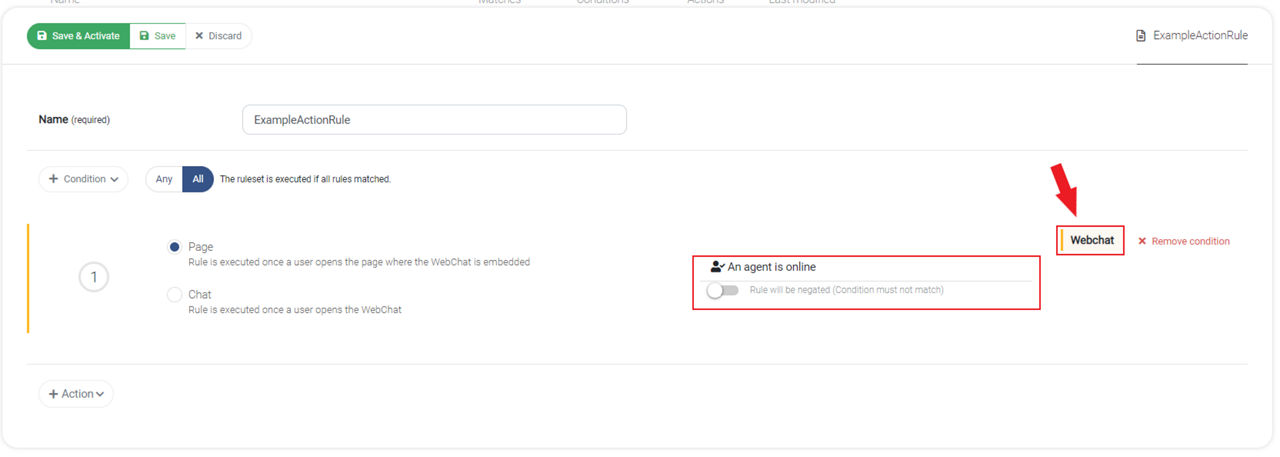Open the Condition dropdown
Image resolution: width=1280 pixels, height=457 pixels.
(84, 179)
